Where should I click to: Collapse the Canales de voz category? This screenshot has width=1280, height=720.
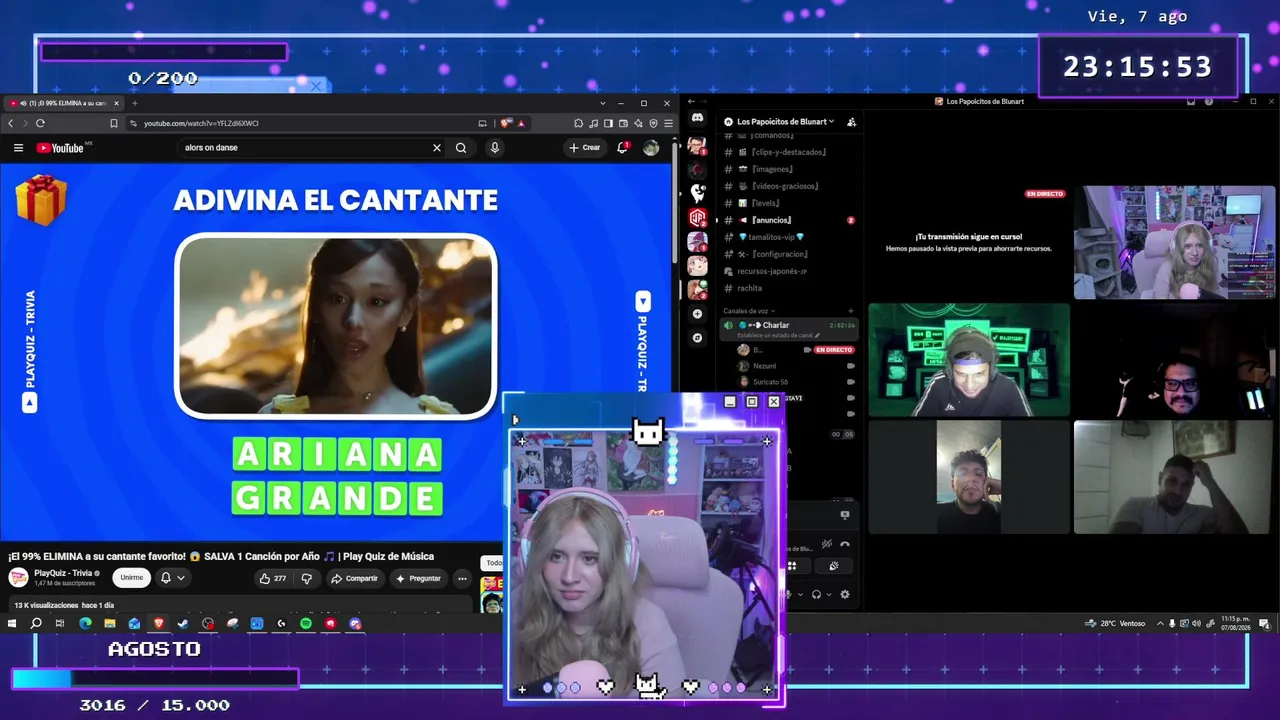pyautogui.click(x=748, y=311)
